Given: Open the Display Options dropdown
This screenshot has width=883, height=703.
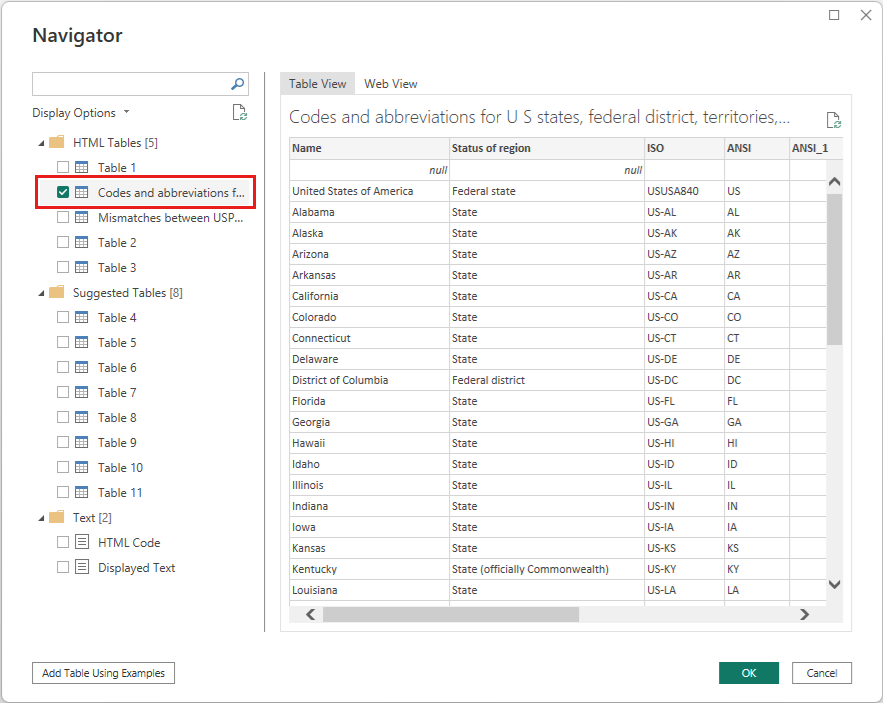Looking at the screenshot, I should [x=81, y=113].
